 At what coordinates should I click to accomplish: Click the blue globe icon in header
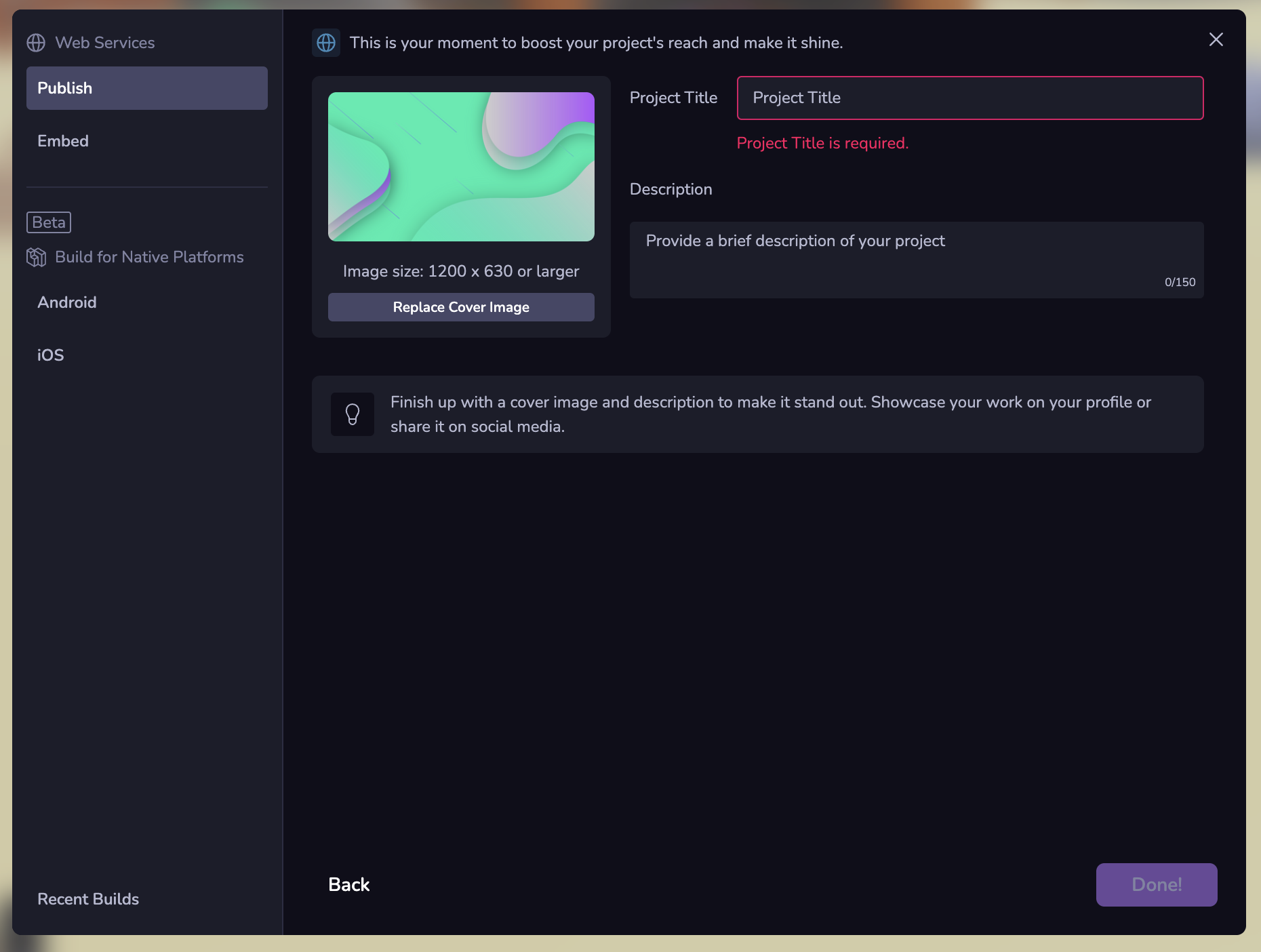(326, 43)
